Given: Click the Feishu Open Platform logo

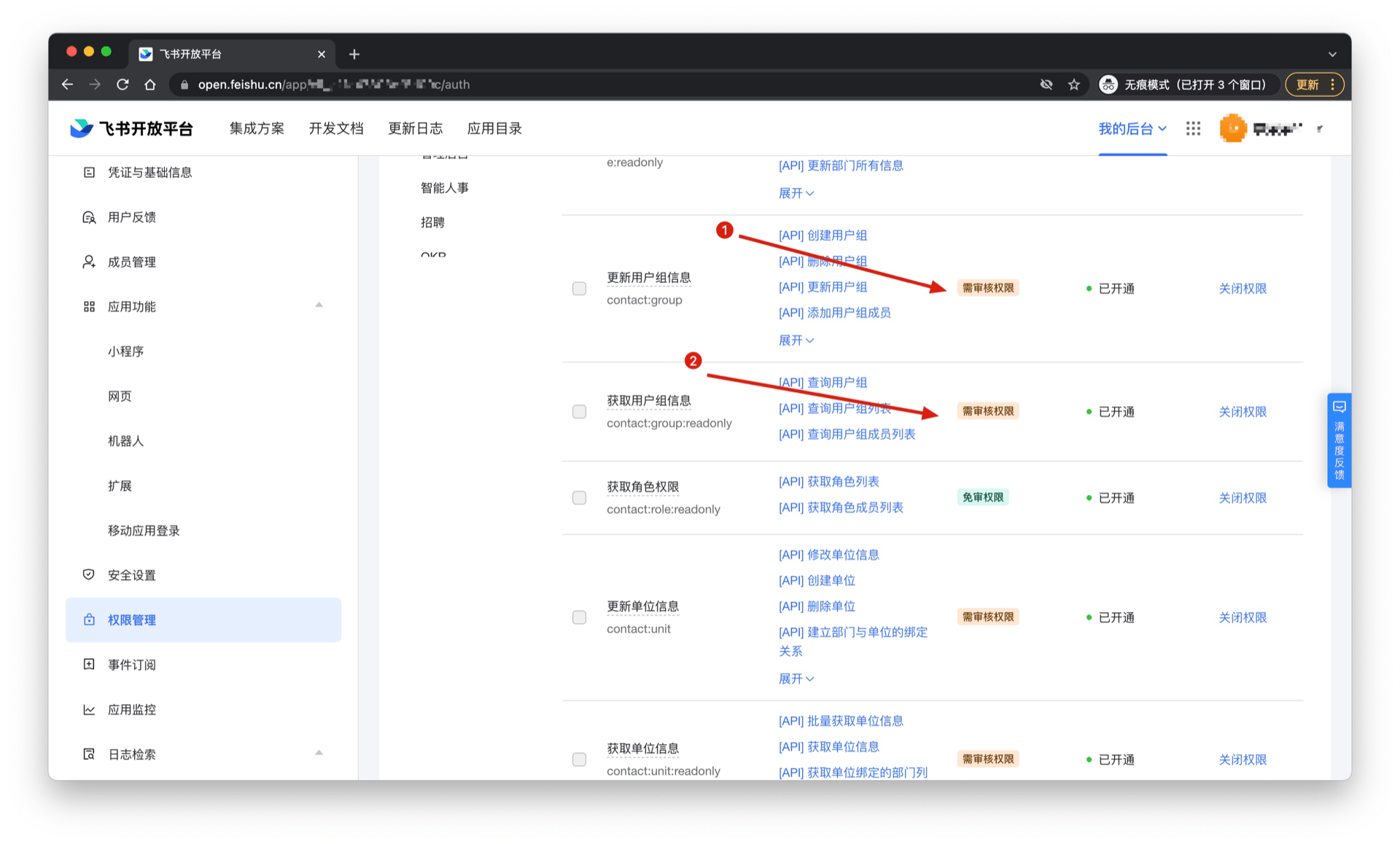Looking at the screenshot, I should 131,128.
